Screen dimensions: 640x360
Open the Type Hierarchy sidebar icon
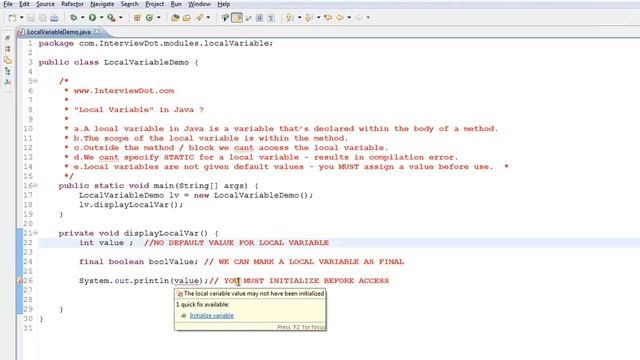pos(7,71)
